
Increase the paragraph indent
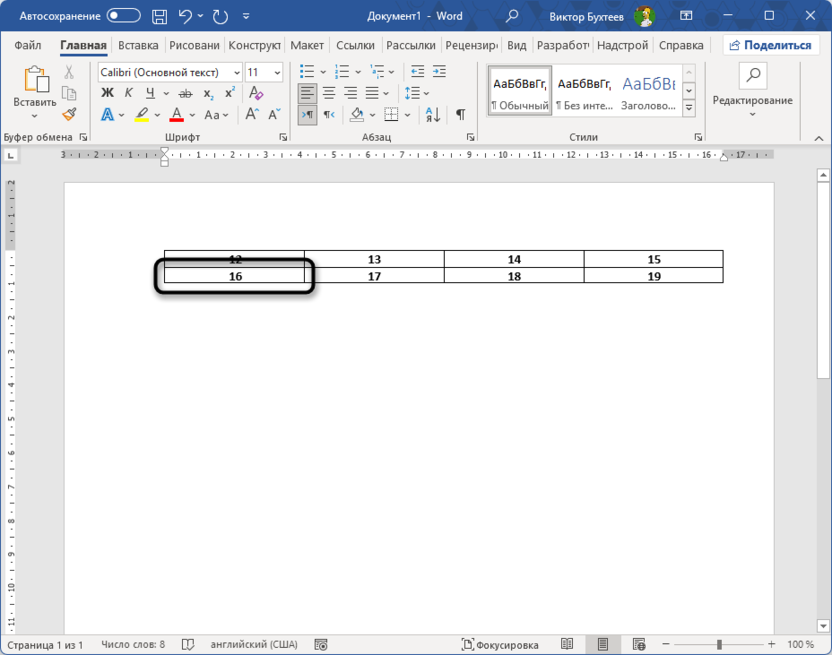[441, 72]
